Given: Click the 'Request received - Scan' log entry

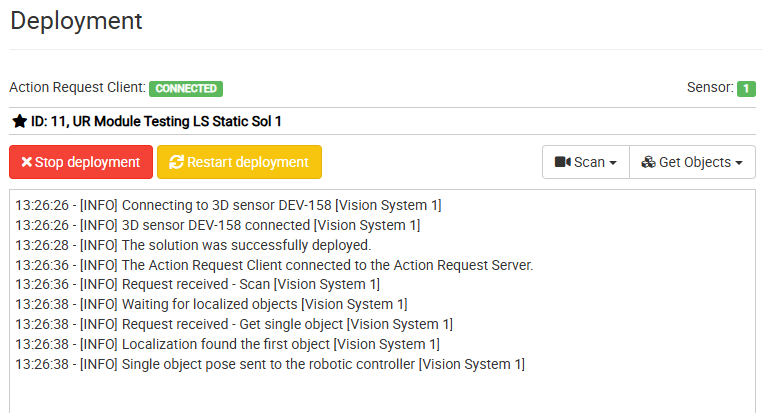Looking at the screenshot, I should coord(198,284).
